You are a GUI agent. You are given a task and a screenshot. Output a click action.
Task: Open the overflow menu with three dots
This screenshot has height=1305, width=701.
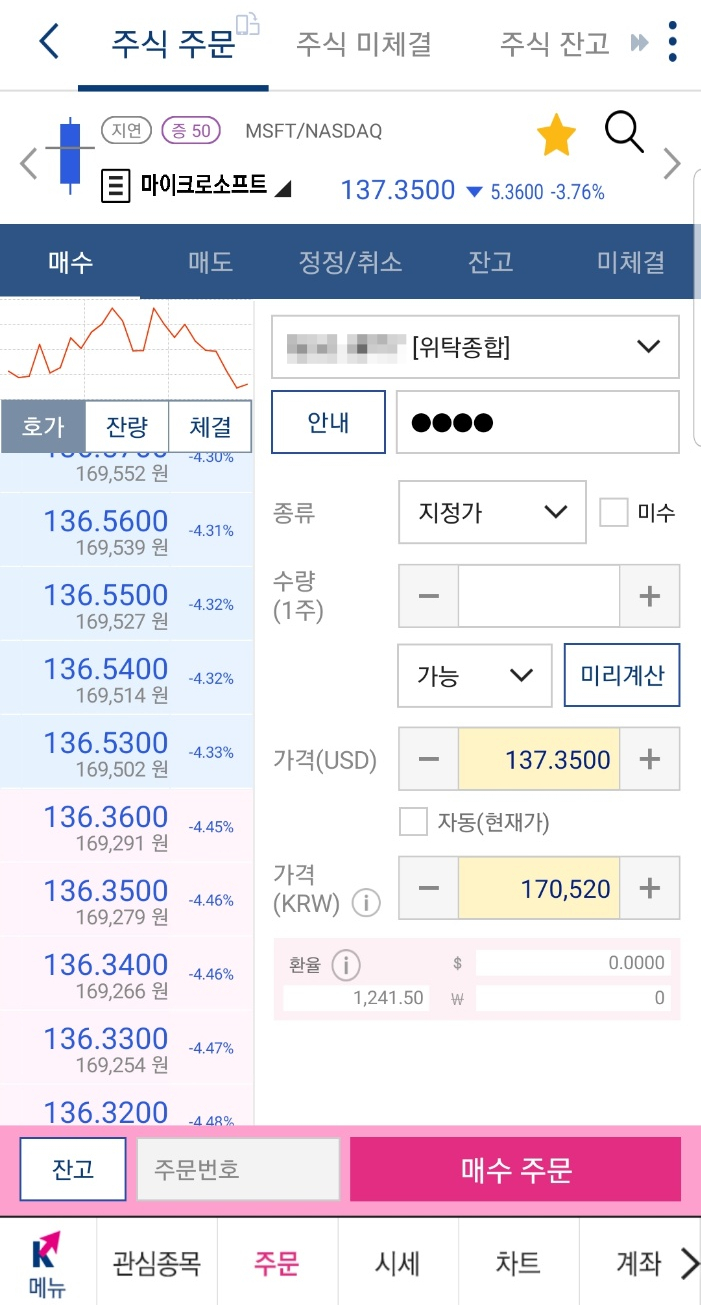[671, 40]
